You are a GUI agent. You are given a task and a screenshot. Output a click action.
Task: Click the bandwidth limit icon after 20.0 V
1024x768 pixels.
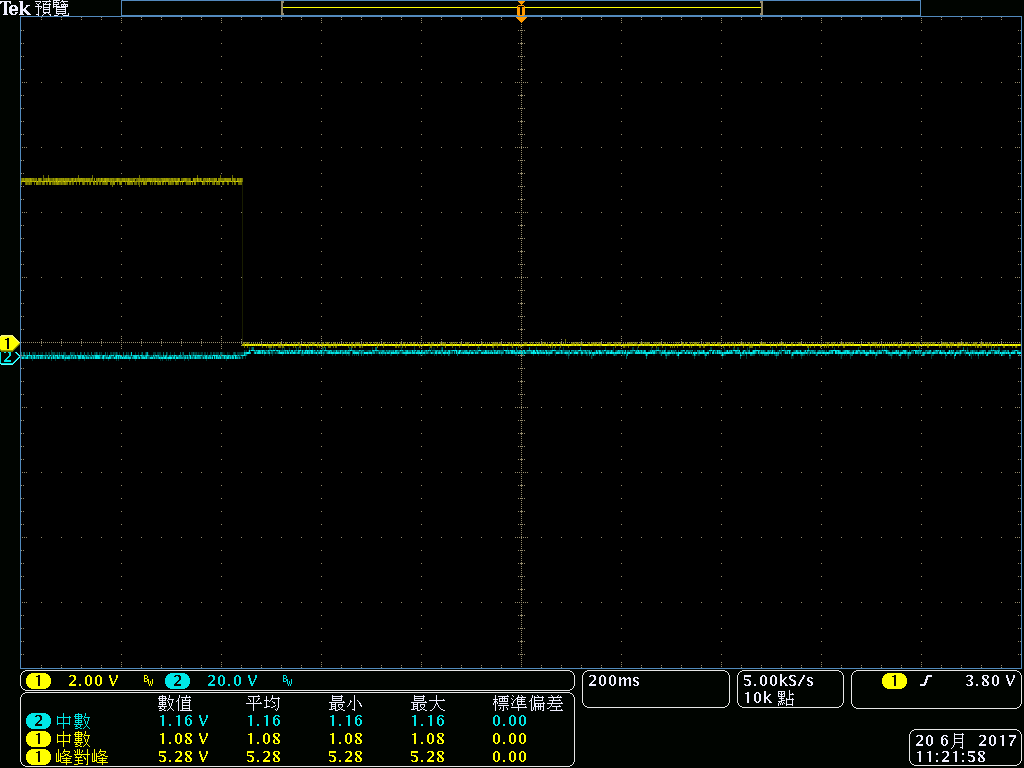[x=287, y=682]
